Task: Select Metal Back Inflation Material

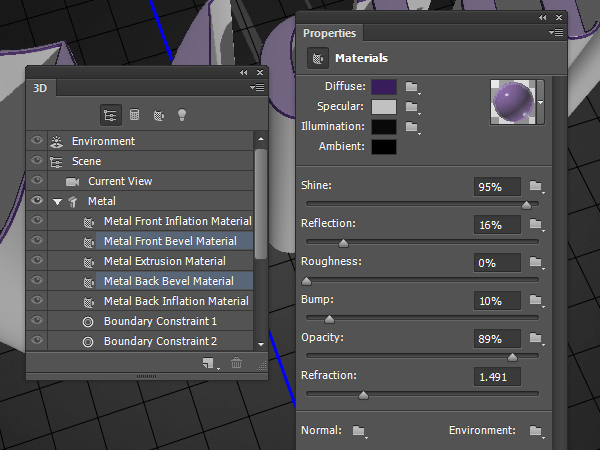Action: pyautogui.click(x=176, y=301)
